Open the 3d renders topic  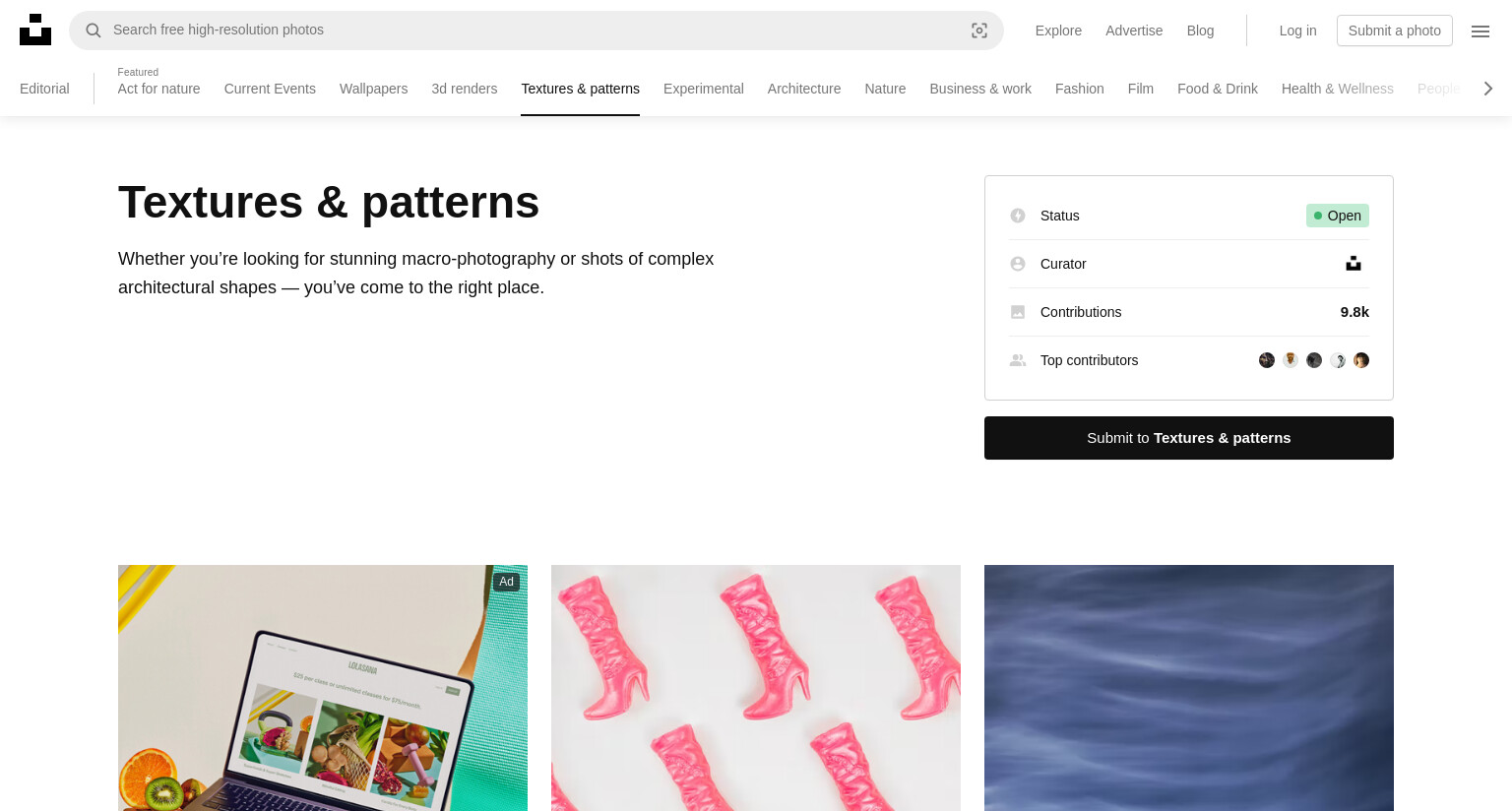(465, 89)
